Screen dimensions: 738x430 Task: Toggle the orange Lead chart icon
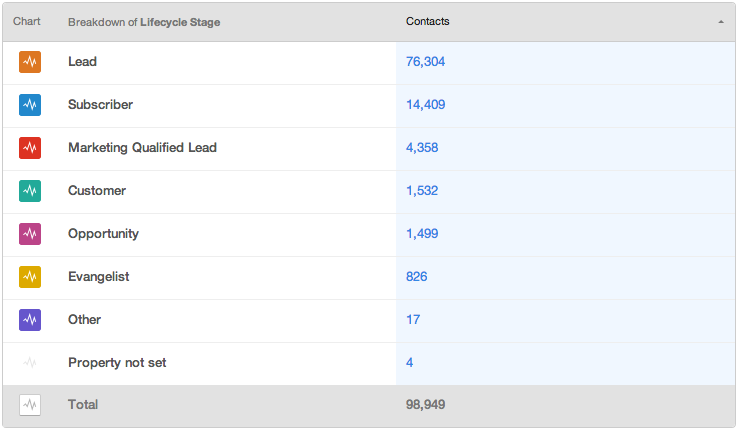[30, 62]
